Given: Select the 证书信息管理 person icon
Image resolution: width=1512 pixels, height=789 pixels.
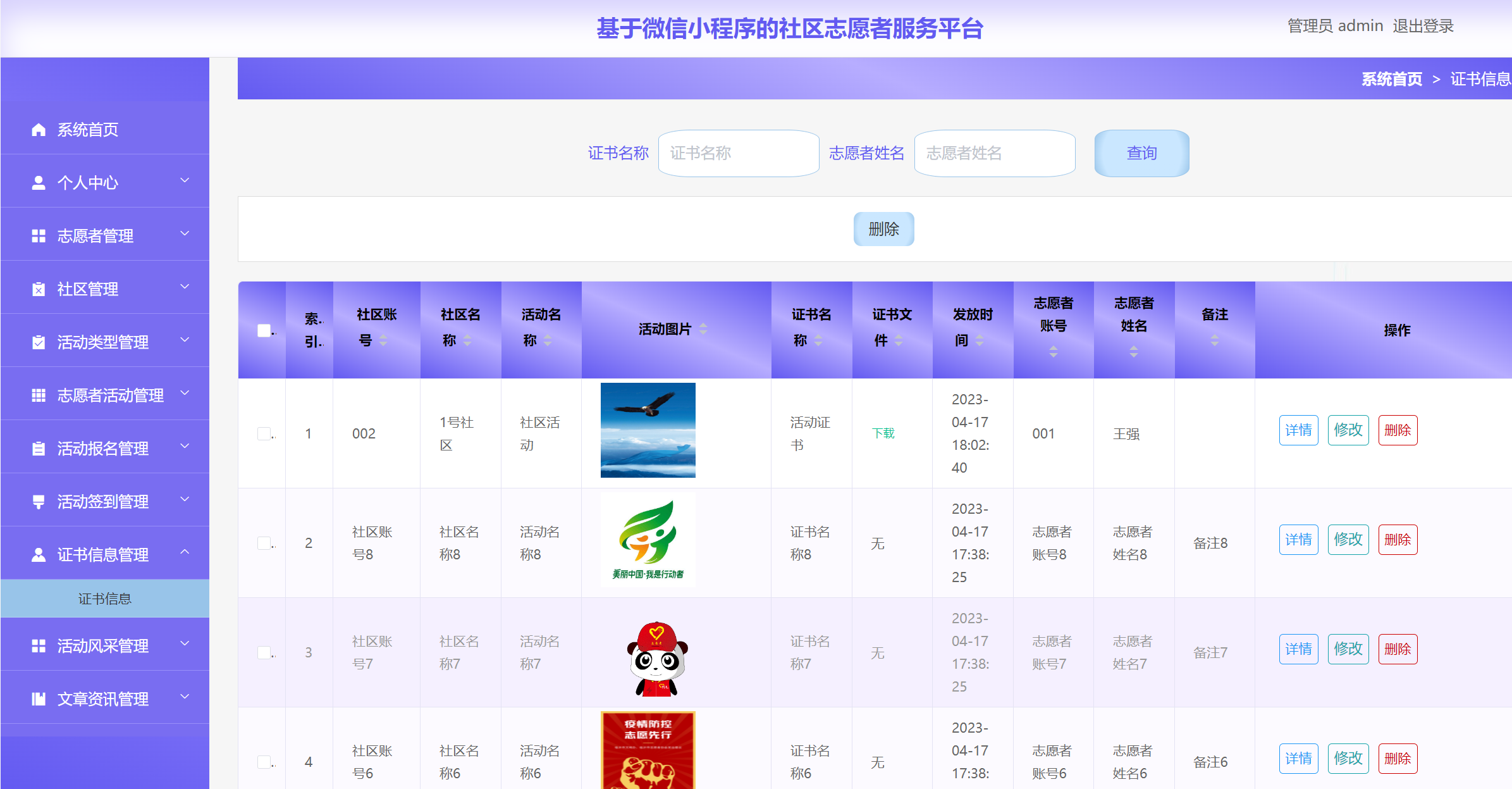Looking at the screenshot, I should (x=38, y=555).
